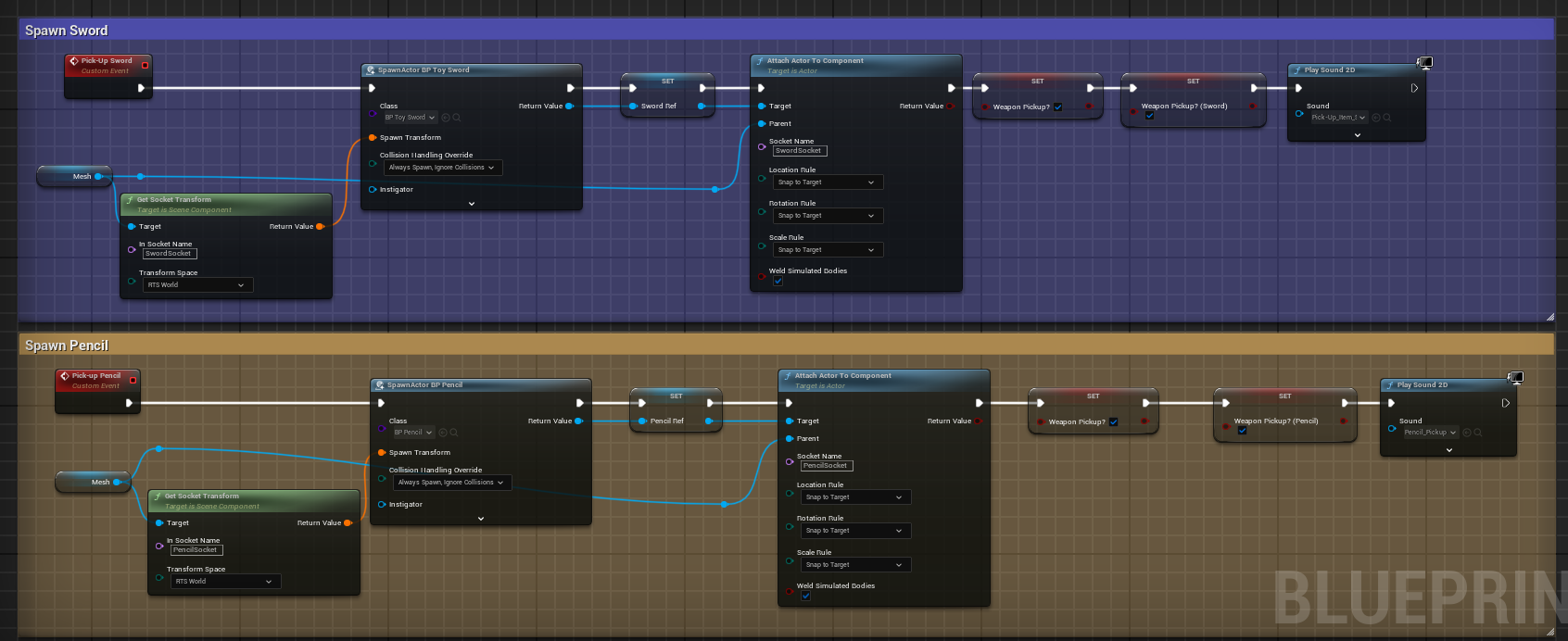The width and height of the screenshot is (1568, 641).
Task: Select the SET Pencil Ref node
Action: pos(677,410)
